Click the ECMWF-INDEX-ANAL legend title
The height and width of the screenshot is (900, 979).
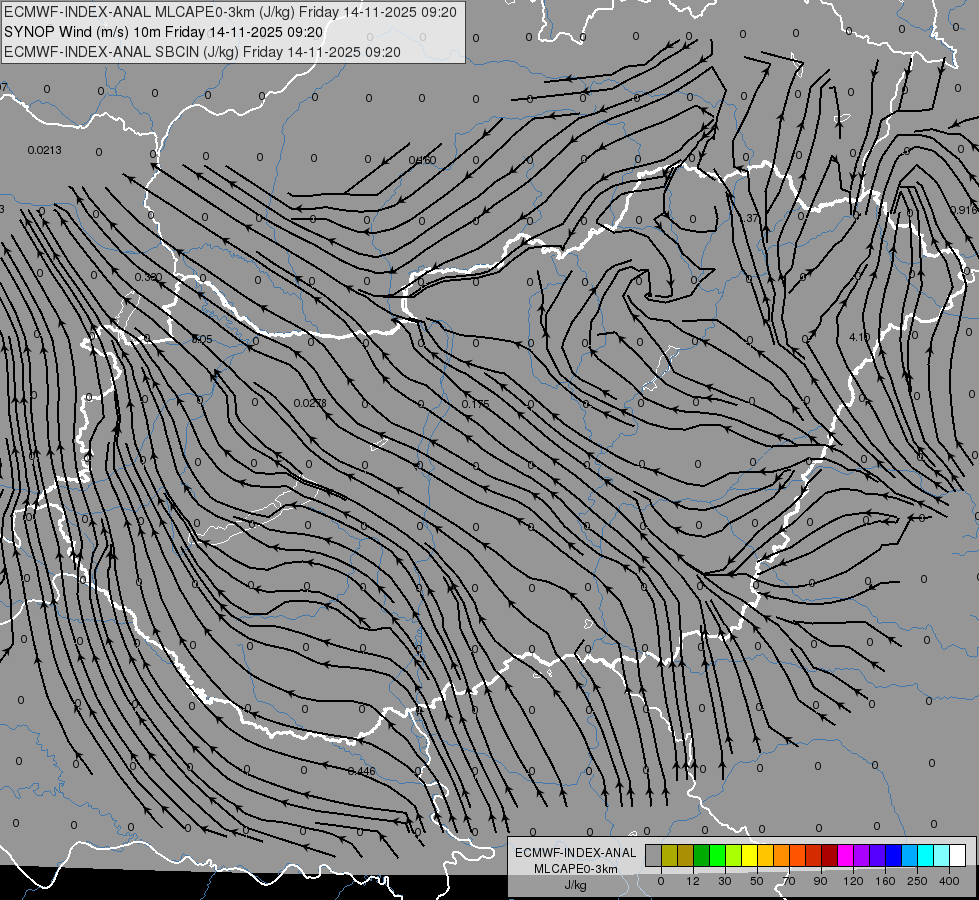pos(576,853)
